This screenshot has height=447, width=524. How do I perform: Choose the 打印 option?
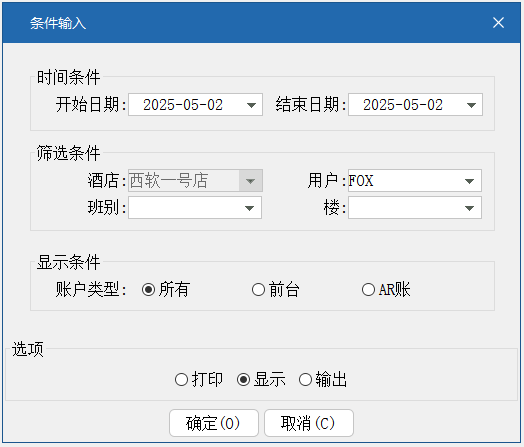pos(181,380)
